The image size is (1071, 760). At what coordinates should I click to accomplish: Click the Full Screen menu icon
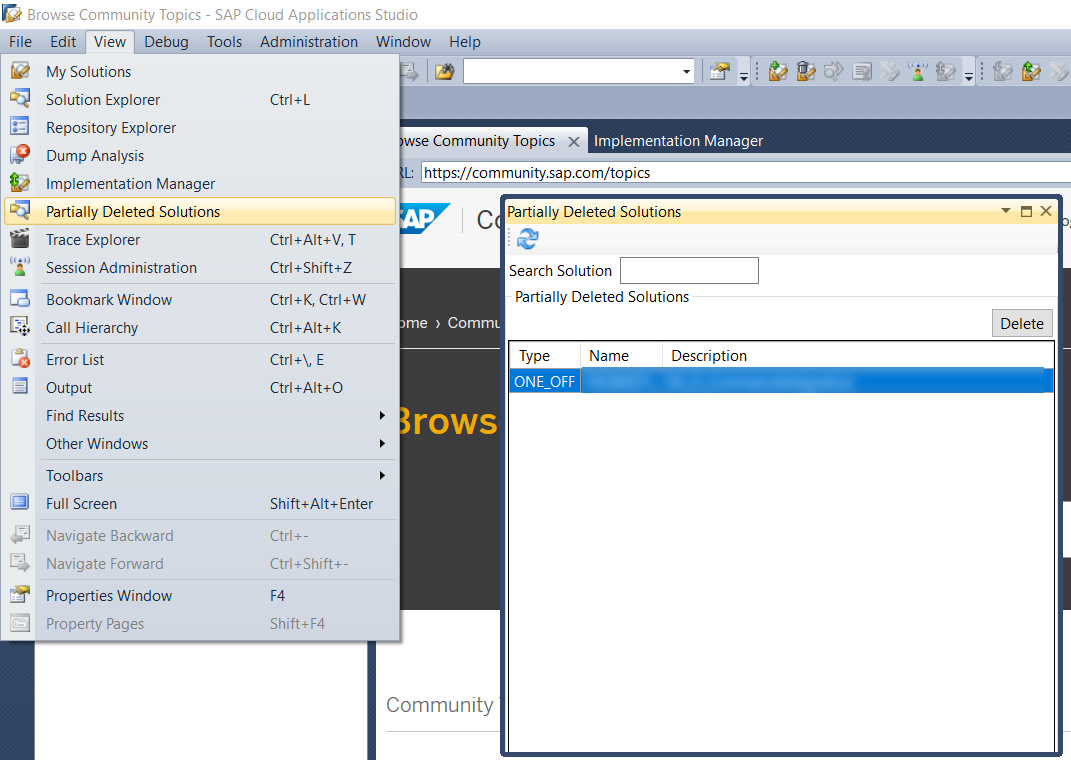(20, 503)
